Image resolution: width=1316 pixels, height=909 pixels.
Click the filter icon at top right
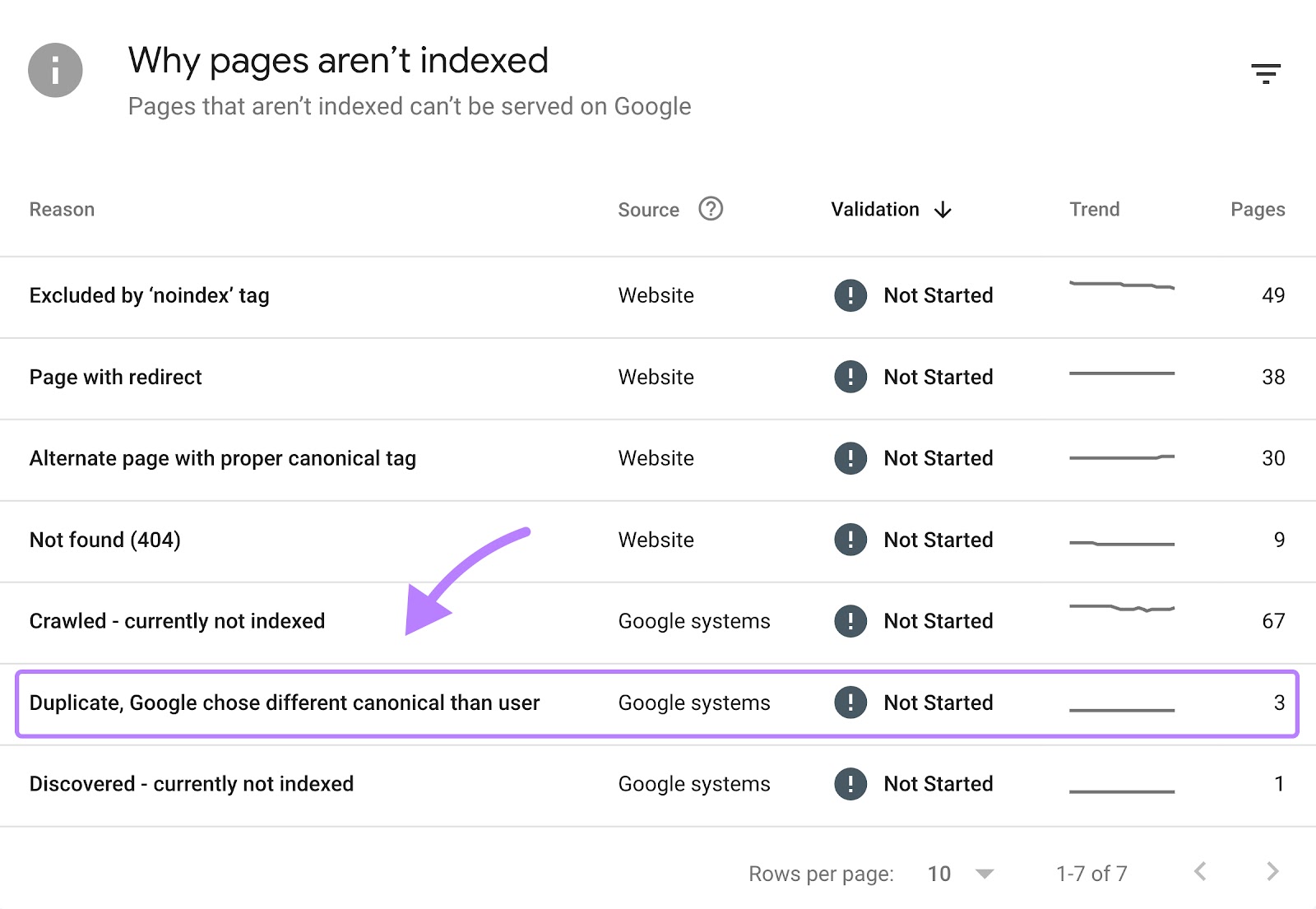pyautogui.click(x=1266, y=74)
